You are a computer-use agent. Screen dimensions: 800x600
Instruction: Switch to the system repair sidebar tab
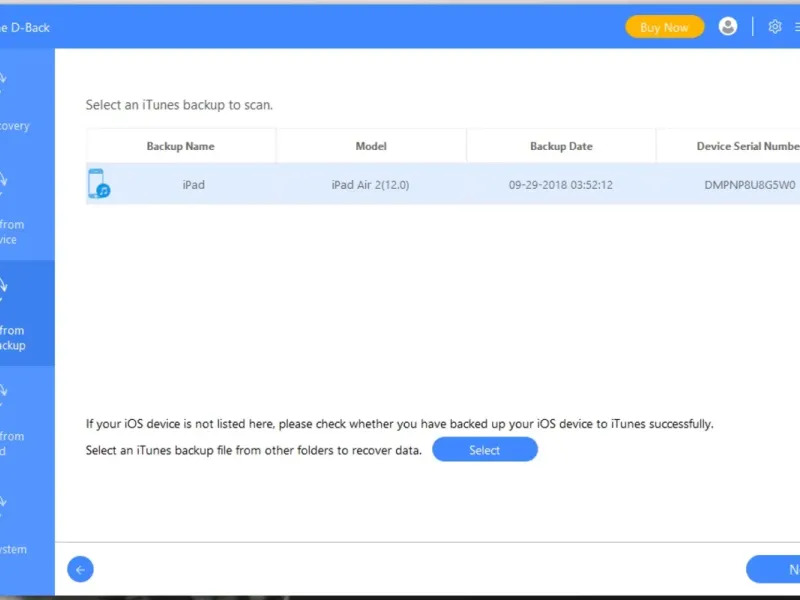(27, 526)
